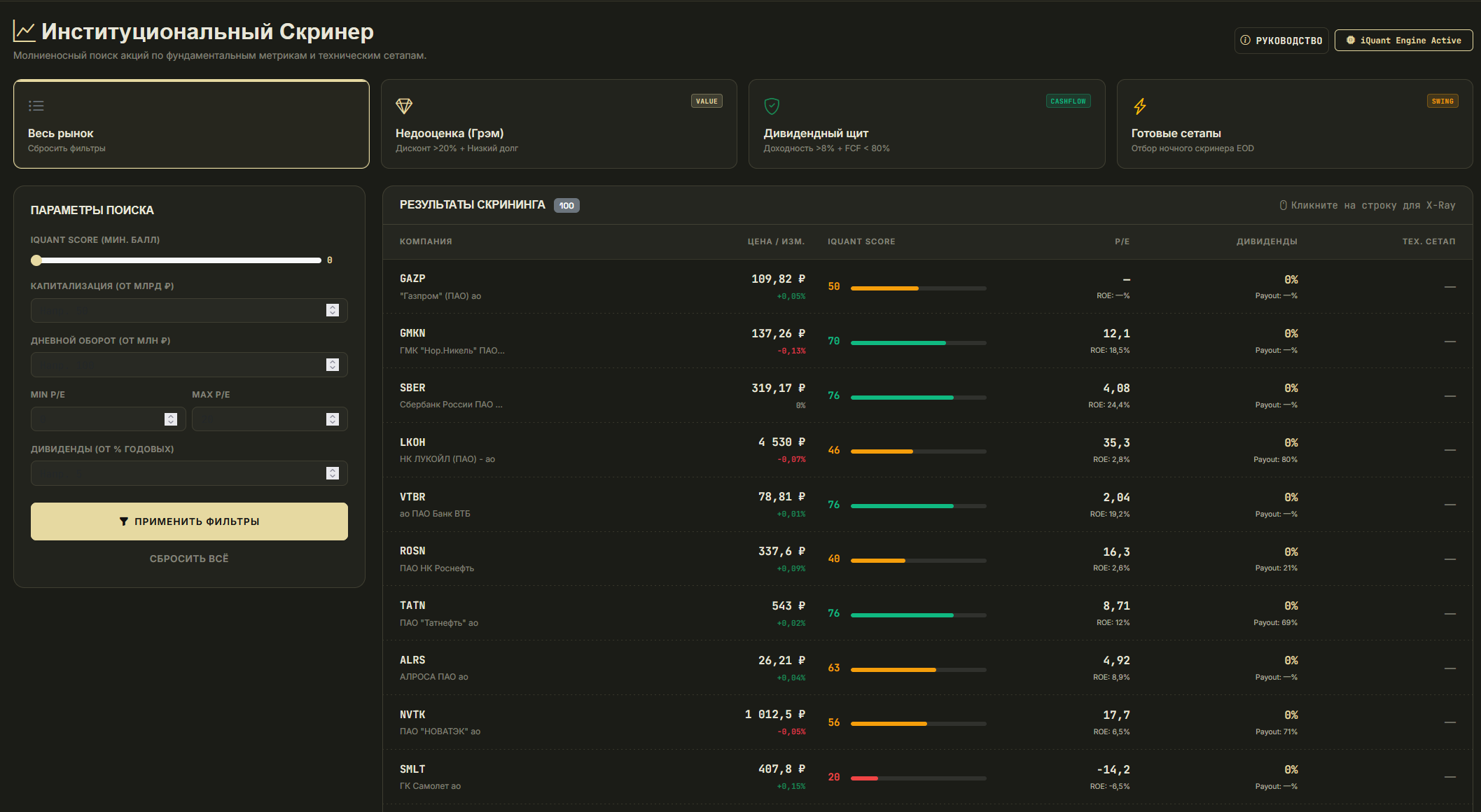The height and width of the screenshot is (812, 1481).
Task: Click the list icon on Весь рынок card
Action: pos(36,106)
